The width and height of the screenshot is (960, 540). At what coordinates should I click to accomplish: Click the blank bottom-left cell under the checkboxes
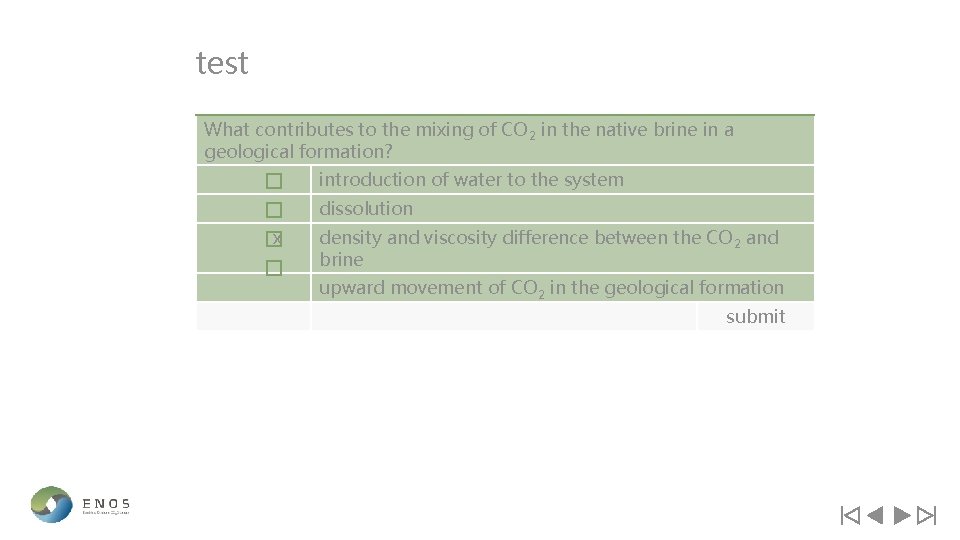(253, 317)
